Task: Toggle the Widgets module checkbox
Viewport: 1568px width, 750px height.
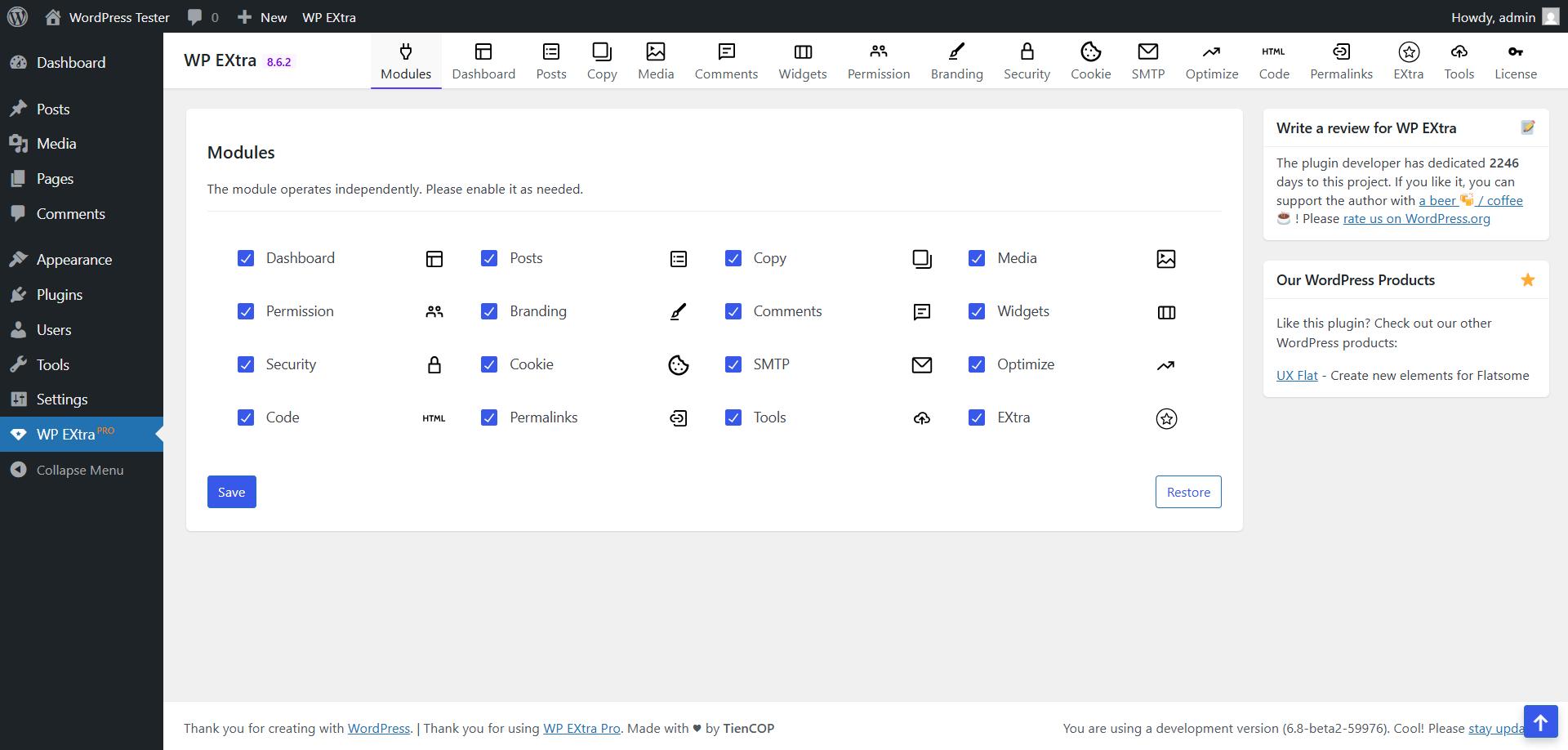Action: click(x=976, y=311)
